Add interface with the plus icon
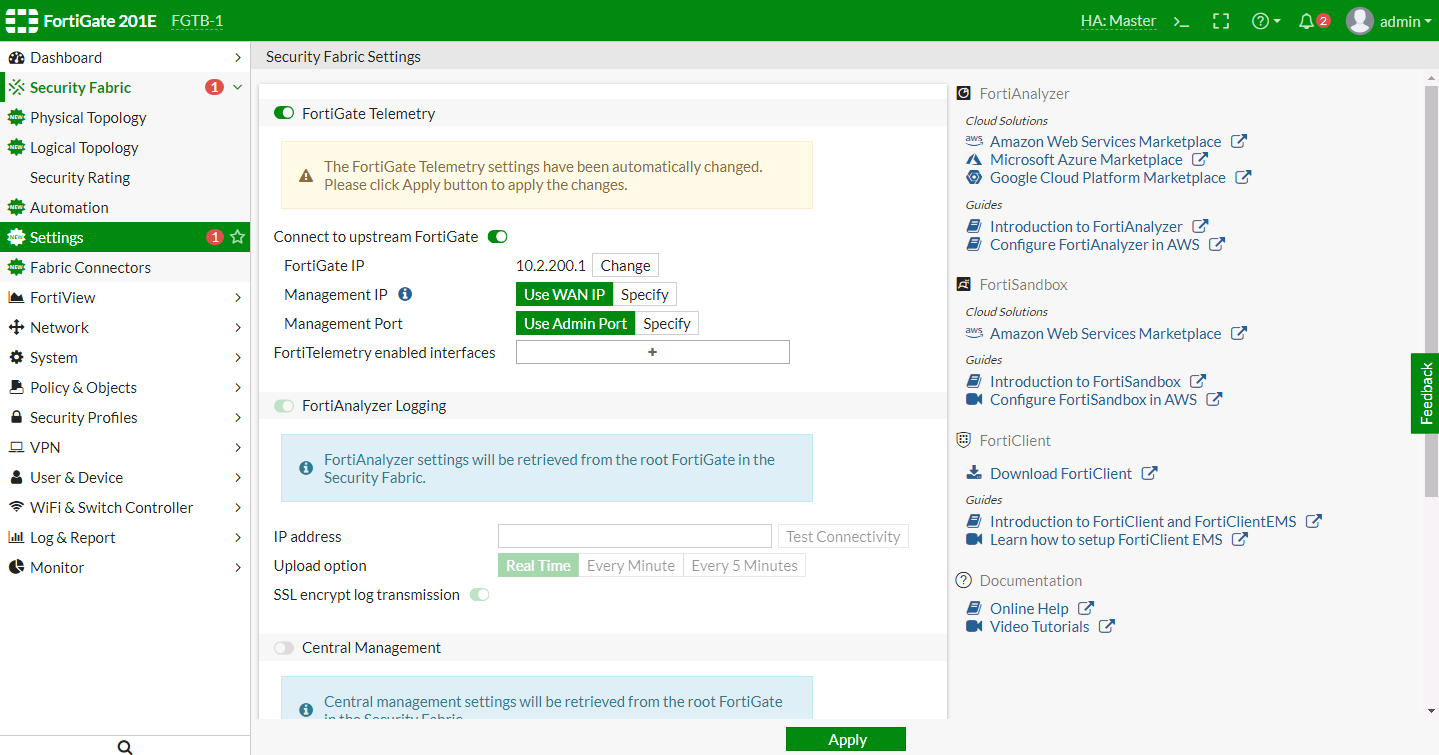 (x=652, y=352)
